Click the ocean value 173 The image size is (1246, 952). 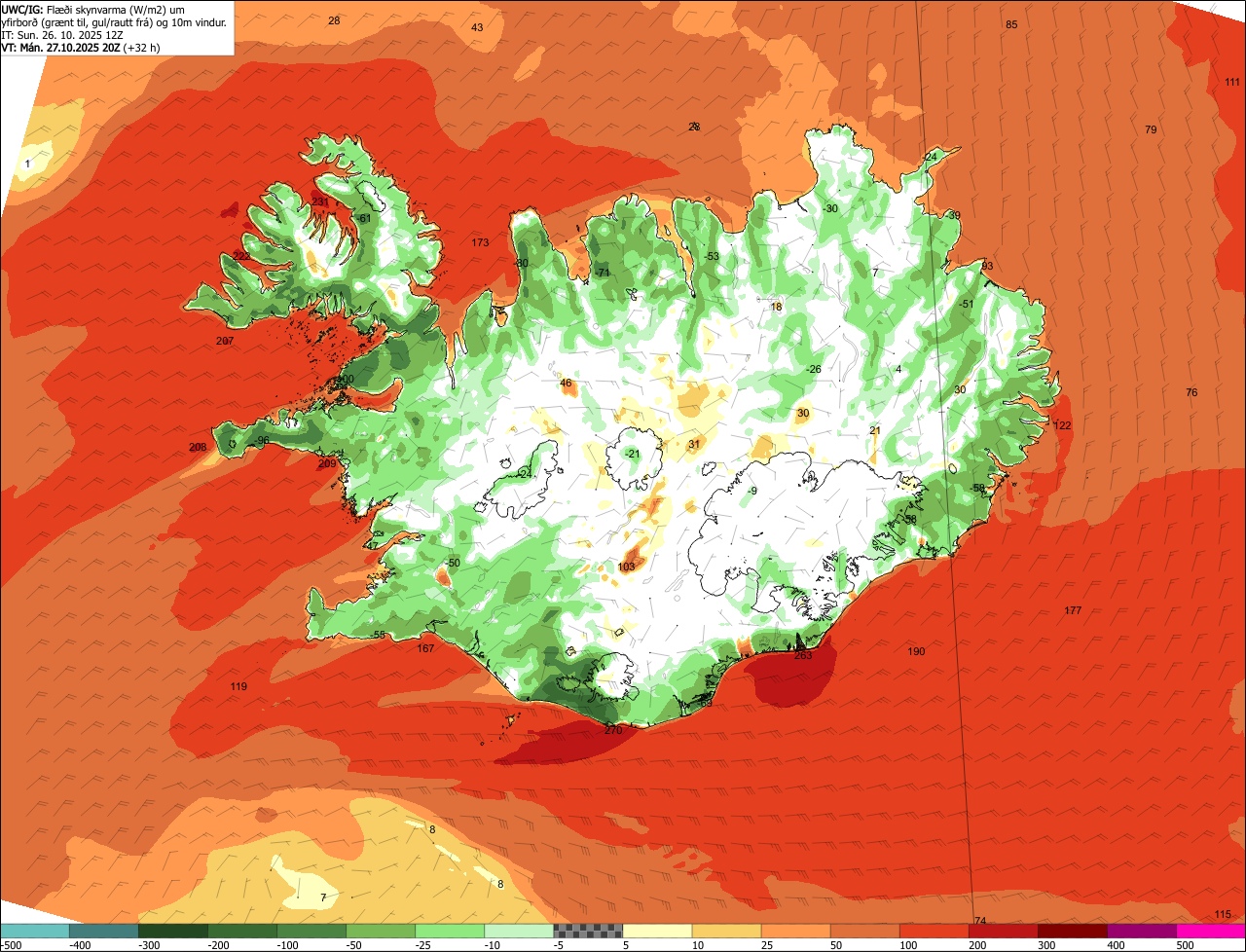[480, 241]
